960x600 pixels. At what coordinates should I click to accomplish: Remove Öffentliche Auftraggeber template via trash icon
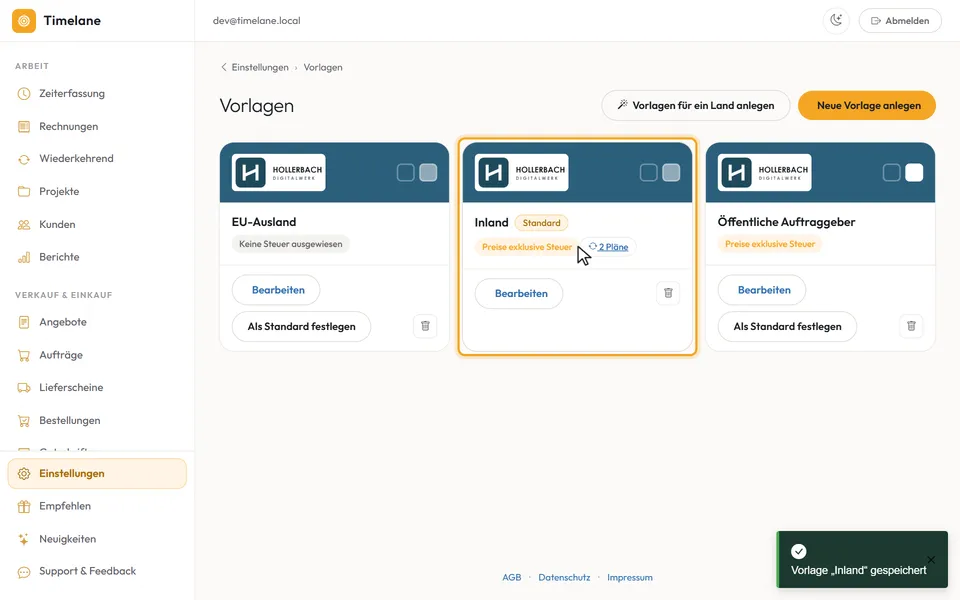tap(911, 326)
